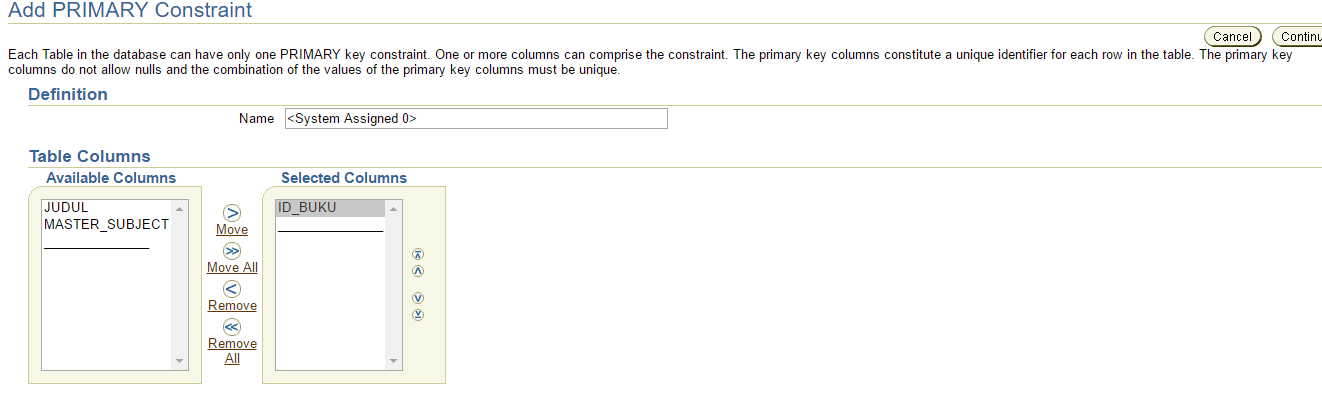Click the Move text link
1322x401 pixels.
[x=232, y=230]
